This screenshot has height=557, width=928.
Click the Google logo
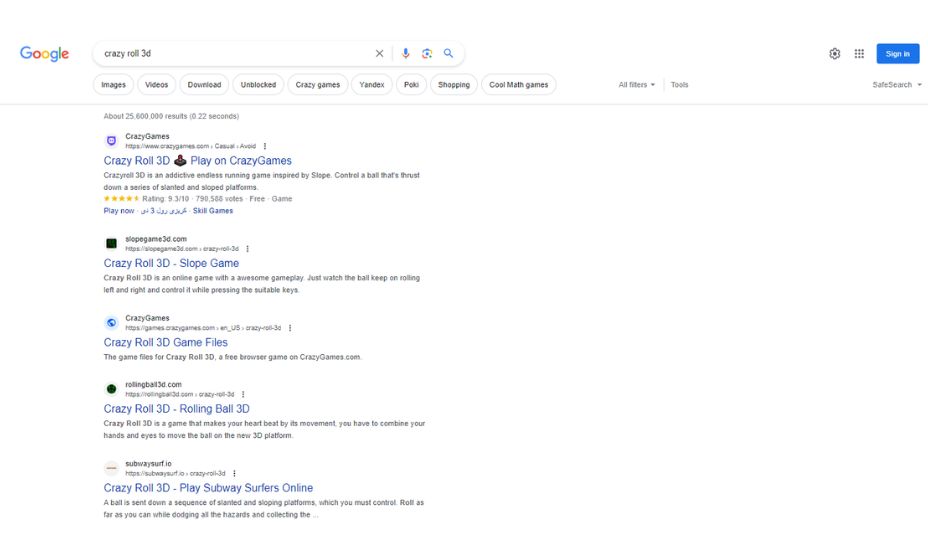click(x=44, y=54)
